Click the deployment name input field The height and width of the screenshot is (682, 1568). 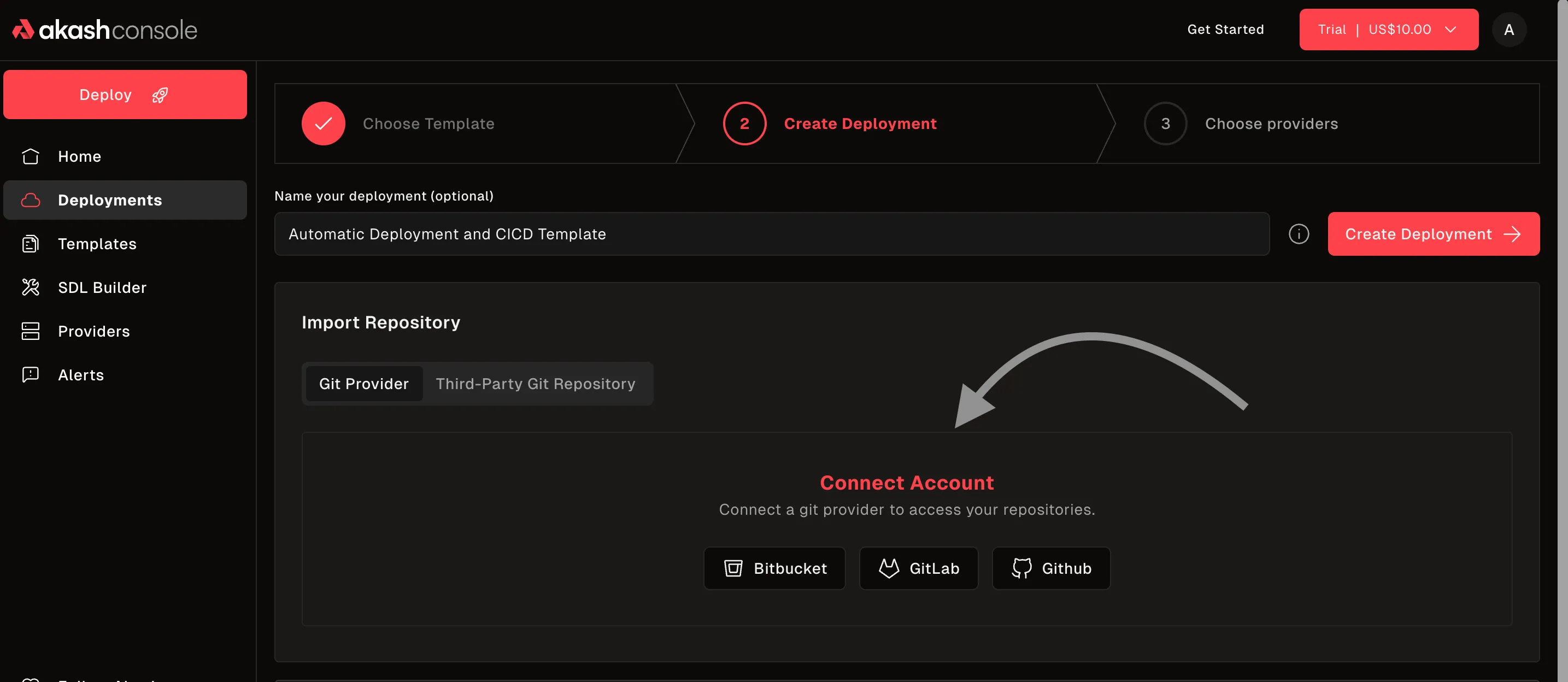tap(771, 234)
